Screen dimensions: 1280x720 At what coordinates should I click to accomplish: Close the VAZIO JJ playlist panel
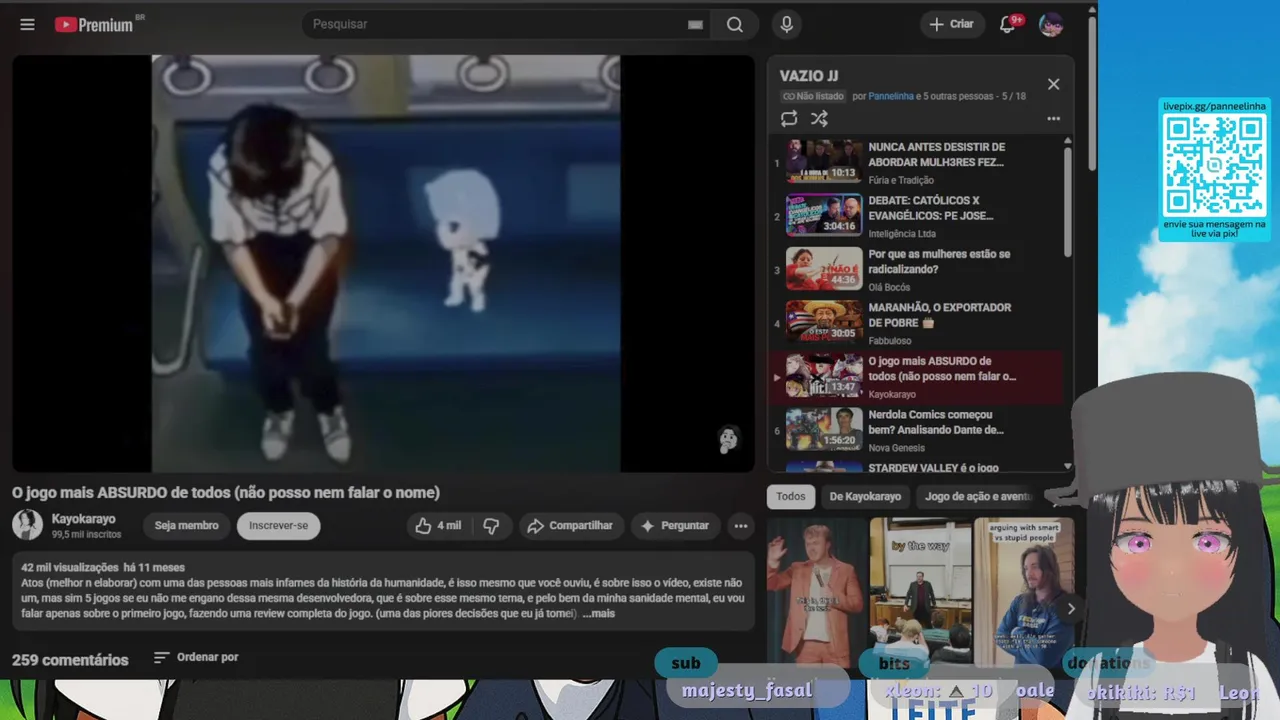(x=1053, y=84)
